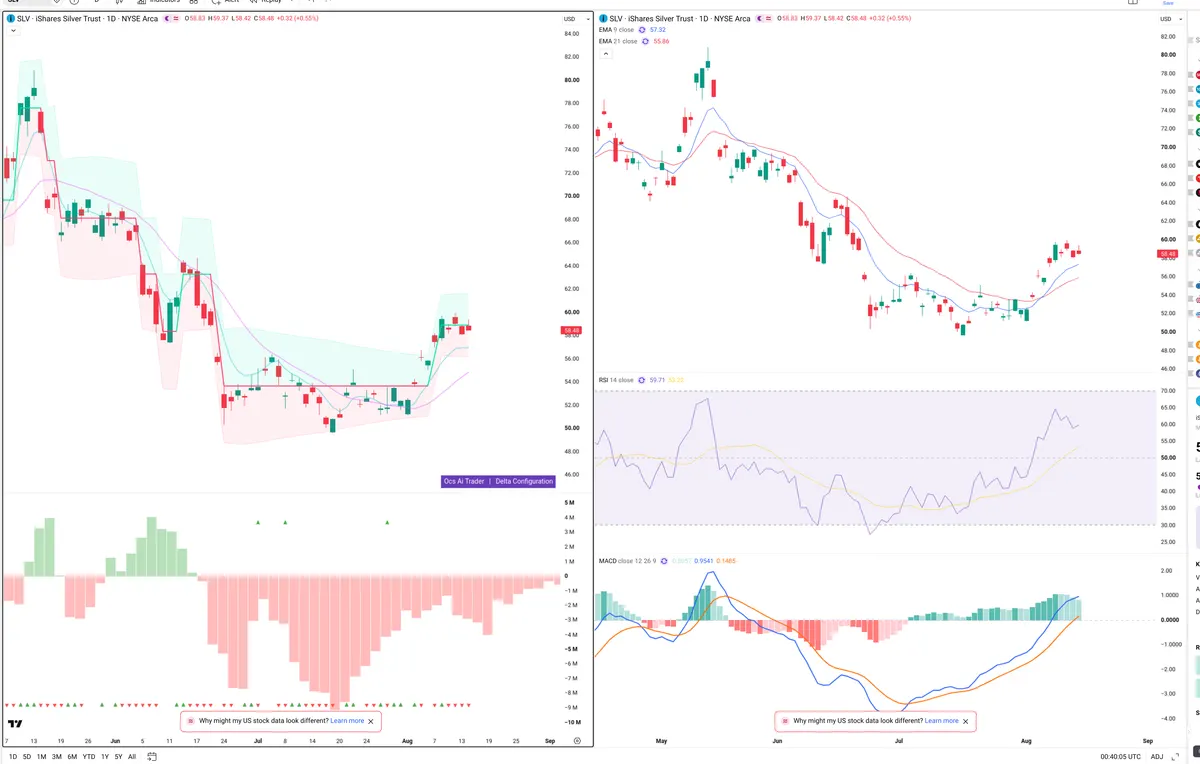This screenshot has height=764, width=1200.
Task: Select the All date range
Action: tap(132, 757)
